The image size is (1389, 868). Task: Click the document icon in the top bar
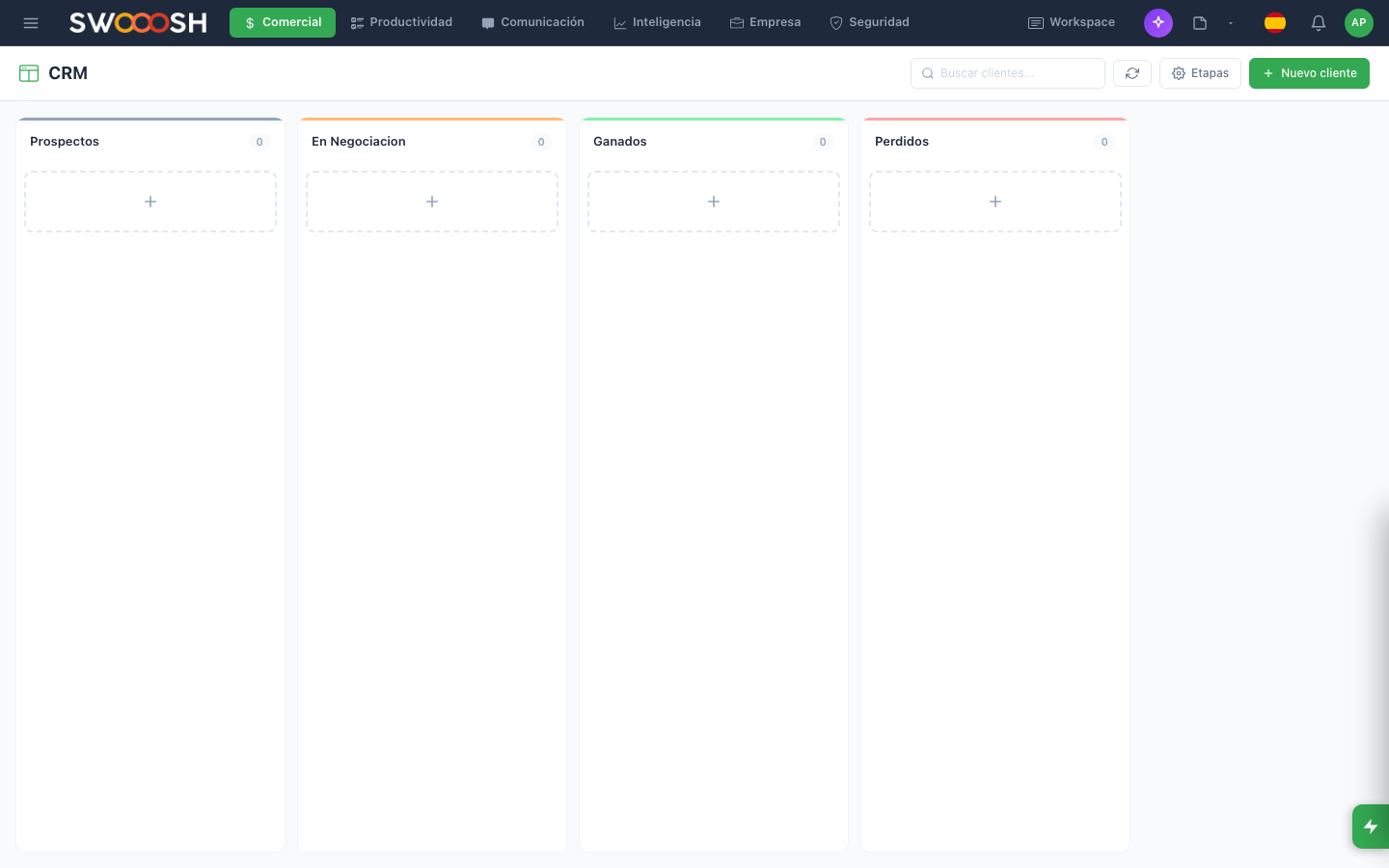[x=1199, y=22]
